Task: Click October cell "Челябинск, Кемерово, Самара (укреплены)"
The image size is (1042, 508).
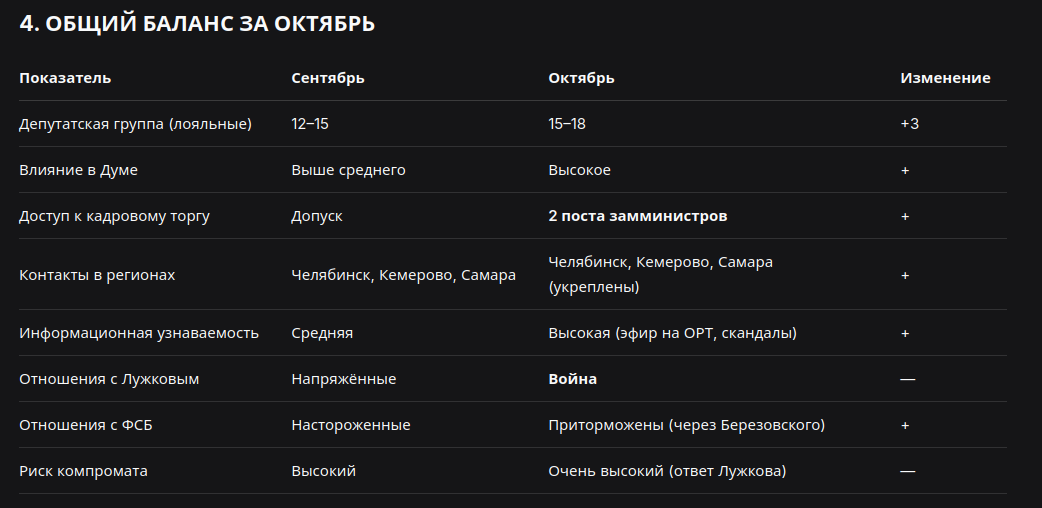Action: (661, 274)
